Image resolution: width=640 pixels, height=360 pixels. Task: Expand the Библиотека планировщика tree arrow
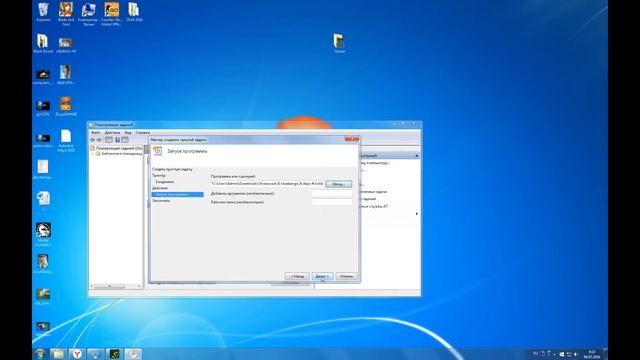[x=93, y=154]
